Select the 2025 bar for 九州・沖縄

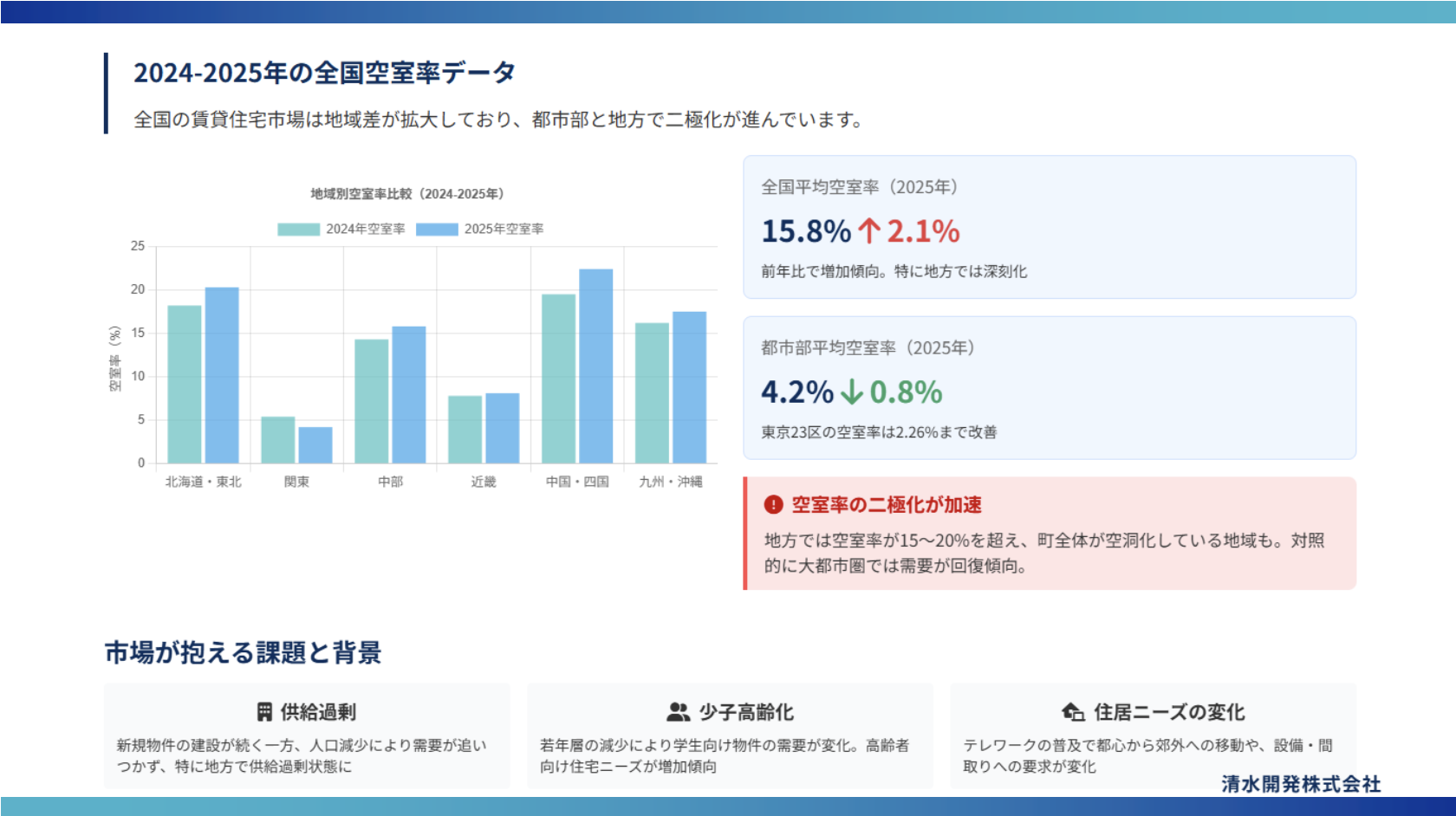(690, 387)
